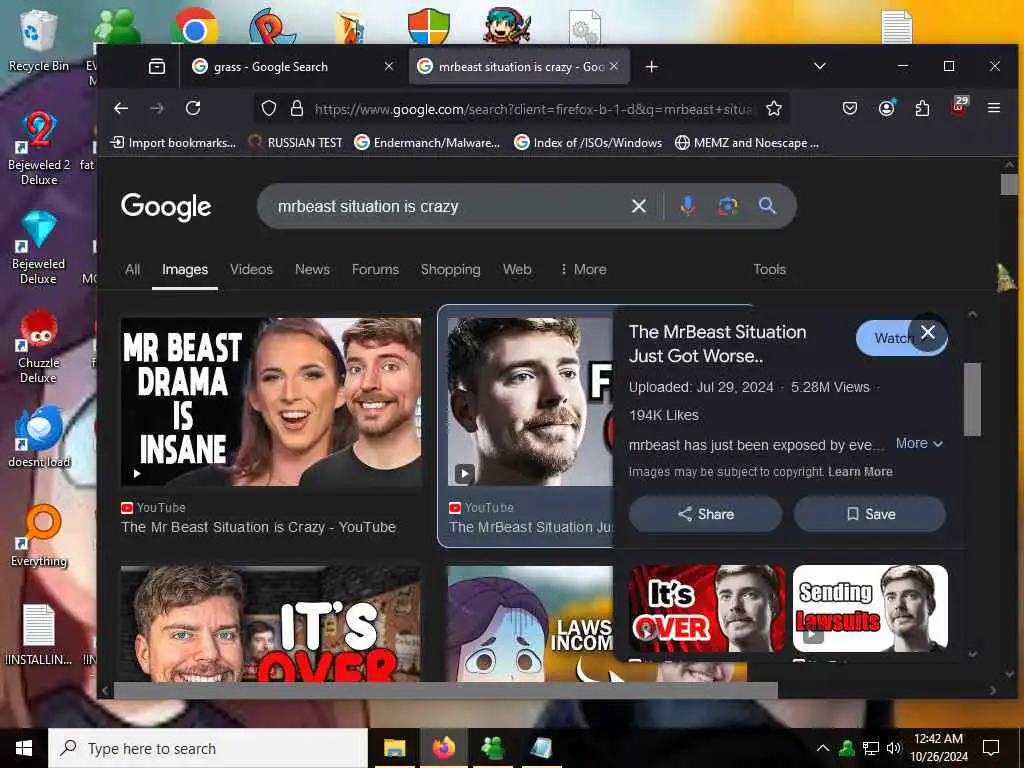
Task: Show hidden tray icons chevron
Action: coord(823,748)
